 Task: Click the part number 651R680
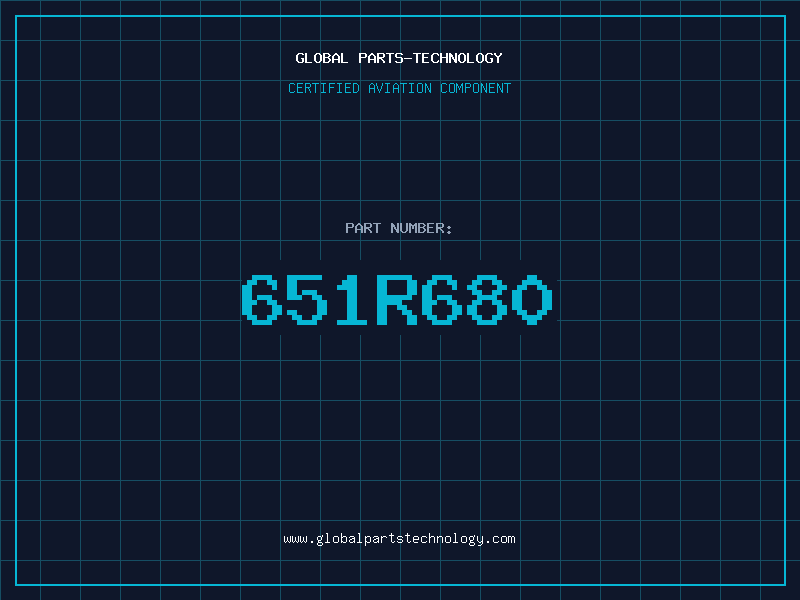(x=397, y=299)
